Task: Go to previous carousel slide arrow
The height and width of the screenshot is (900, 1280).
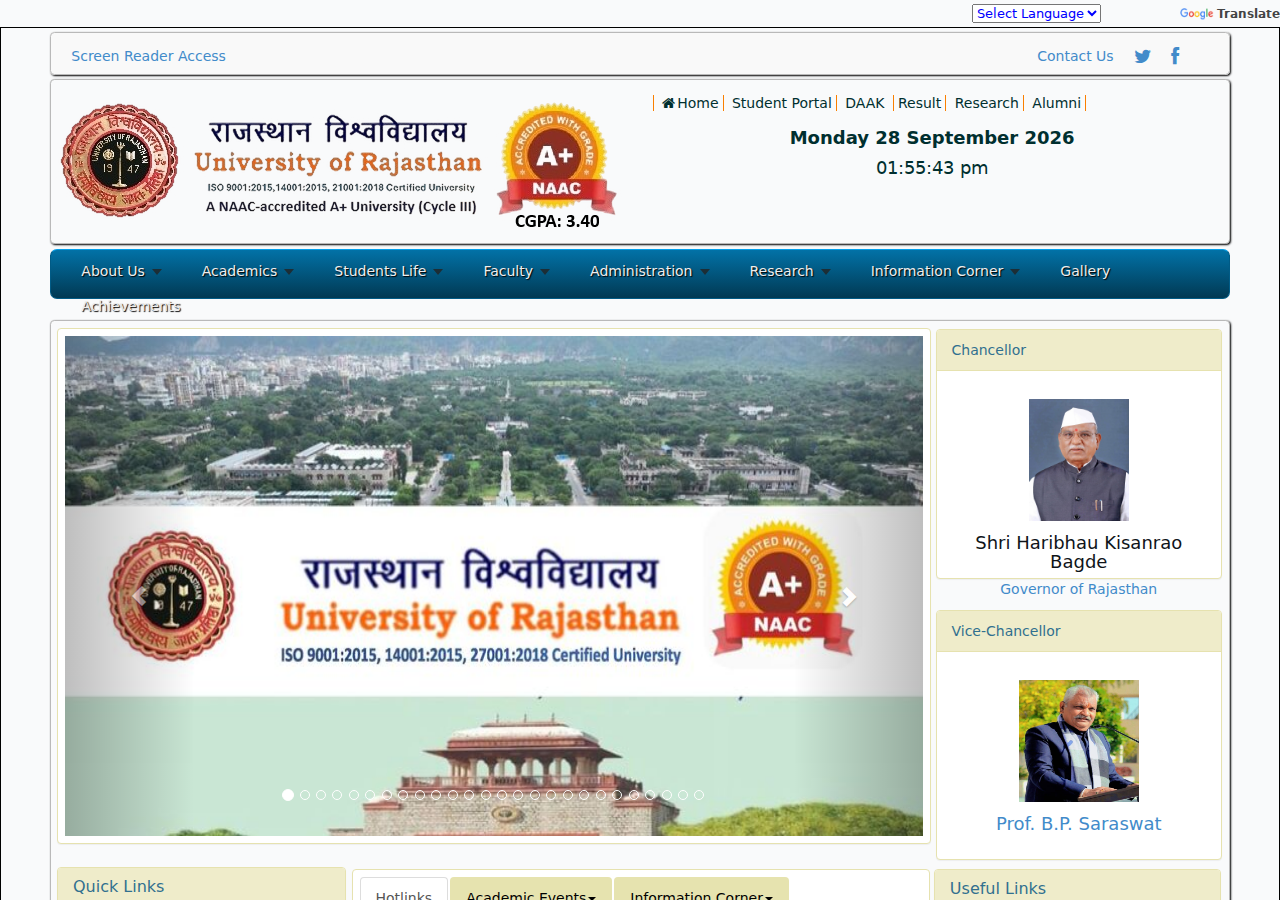Action: tap(139, 597)
